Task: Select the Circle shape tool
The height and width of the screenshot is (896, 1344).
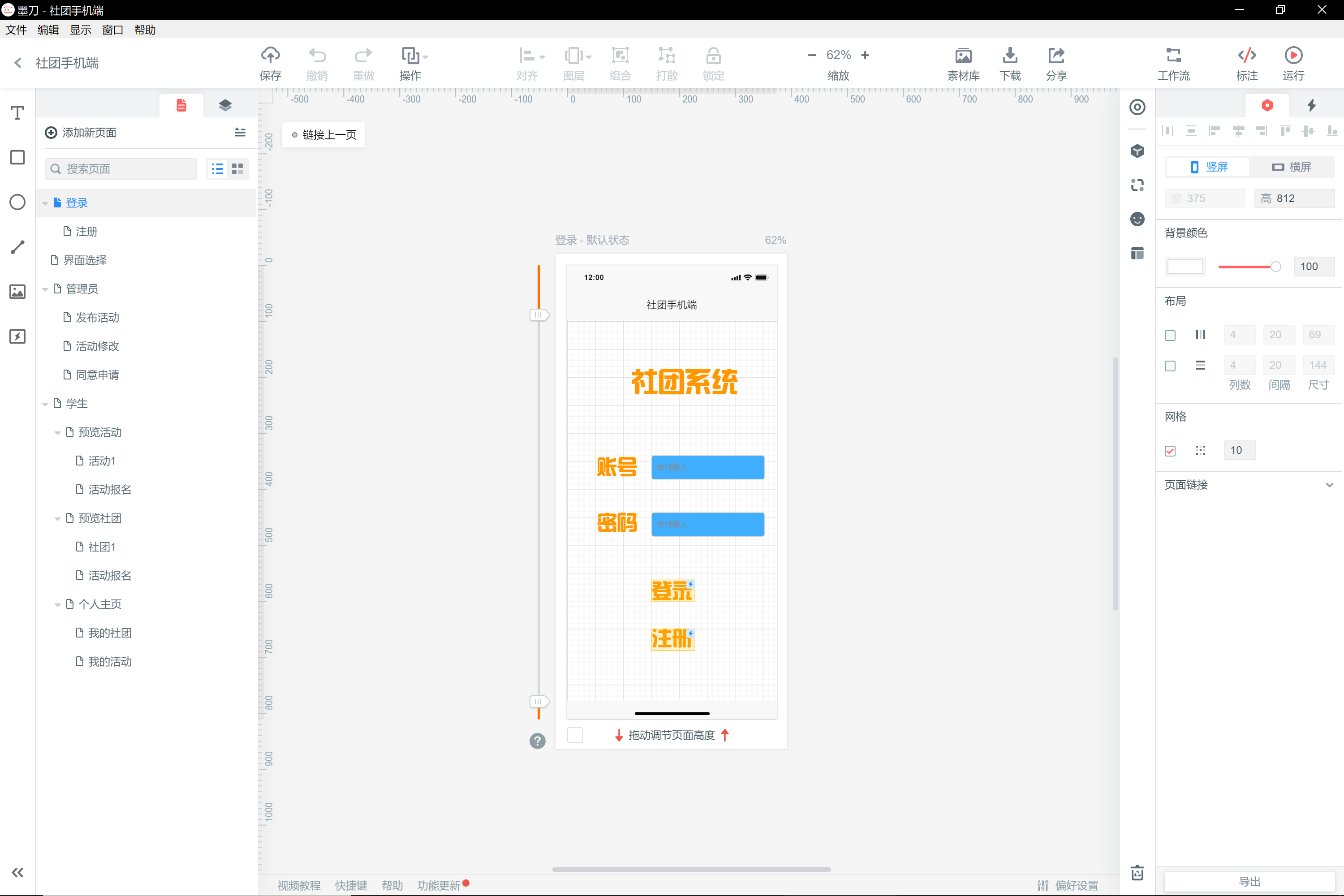Action: click(18, 202)
